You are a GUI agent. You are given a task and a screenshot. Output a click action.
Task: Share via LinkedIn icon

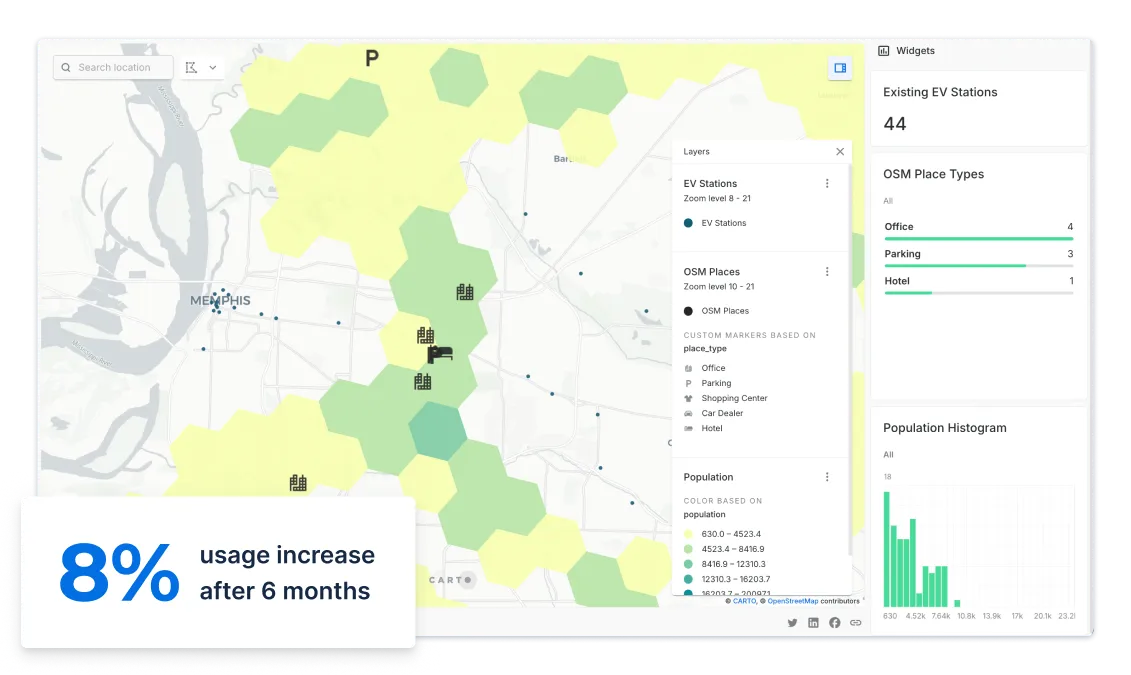[x=814, y=623]
